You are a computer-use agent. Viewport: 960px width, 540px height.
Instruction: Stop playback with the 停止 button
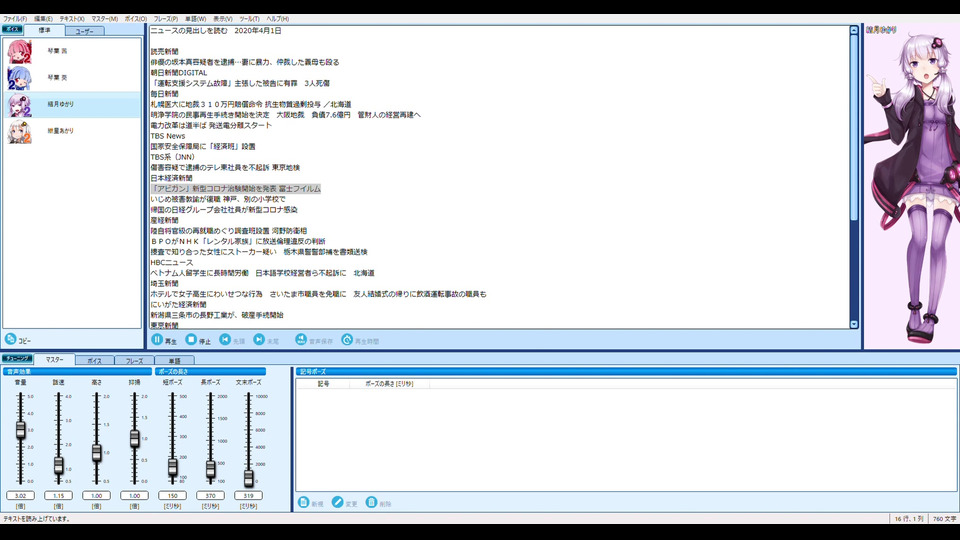191,339
